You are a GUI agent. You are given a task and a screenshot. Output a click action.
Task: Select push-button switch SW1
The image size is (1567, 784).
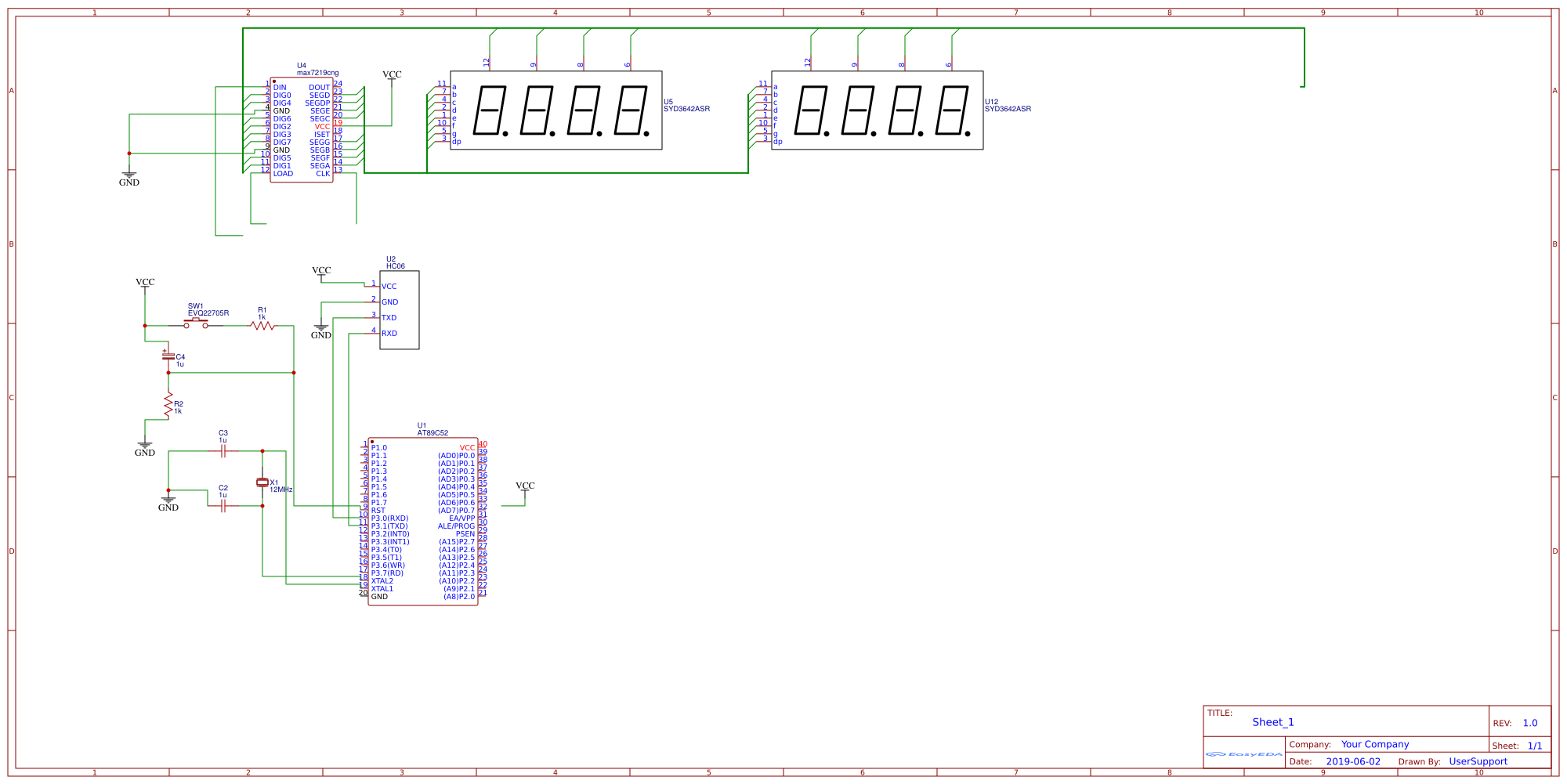point(196,323)
